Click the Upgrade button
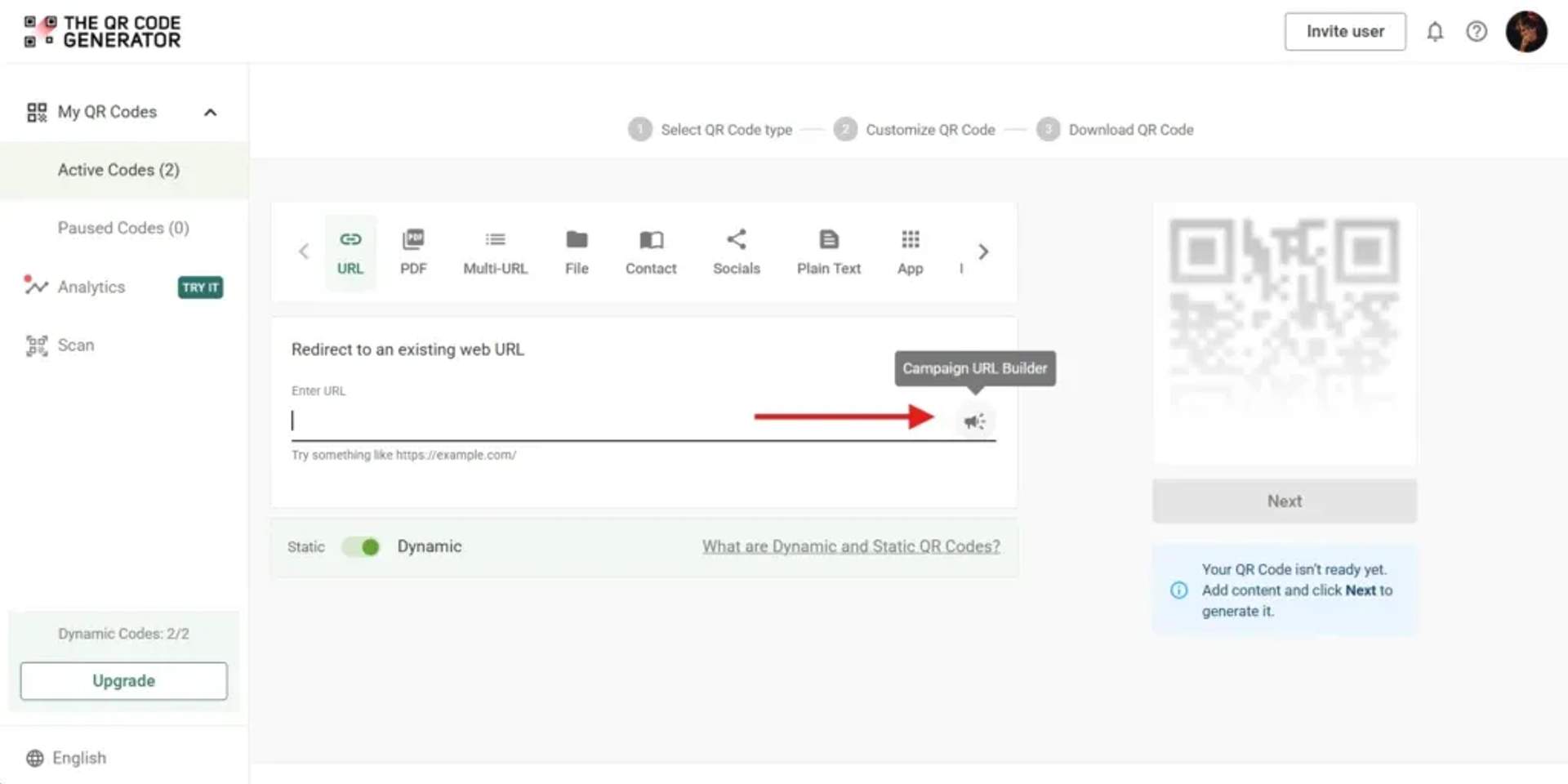The height and width of the screenshot is (784, 1568). 124,681
